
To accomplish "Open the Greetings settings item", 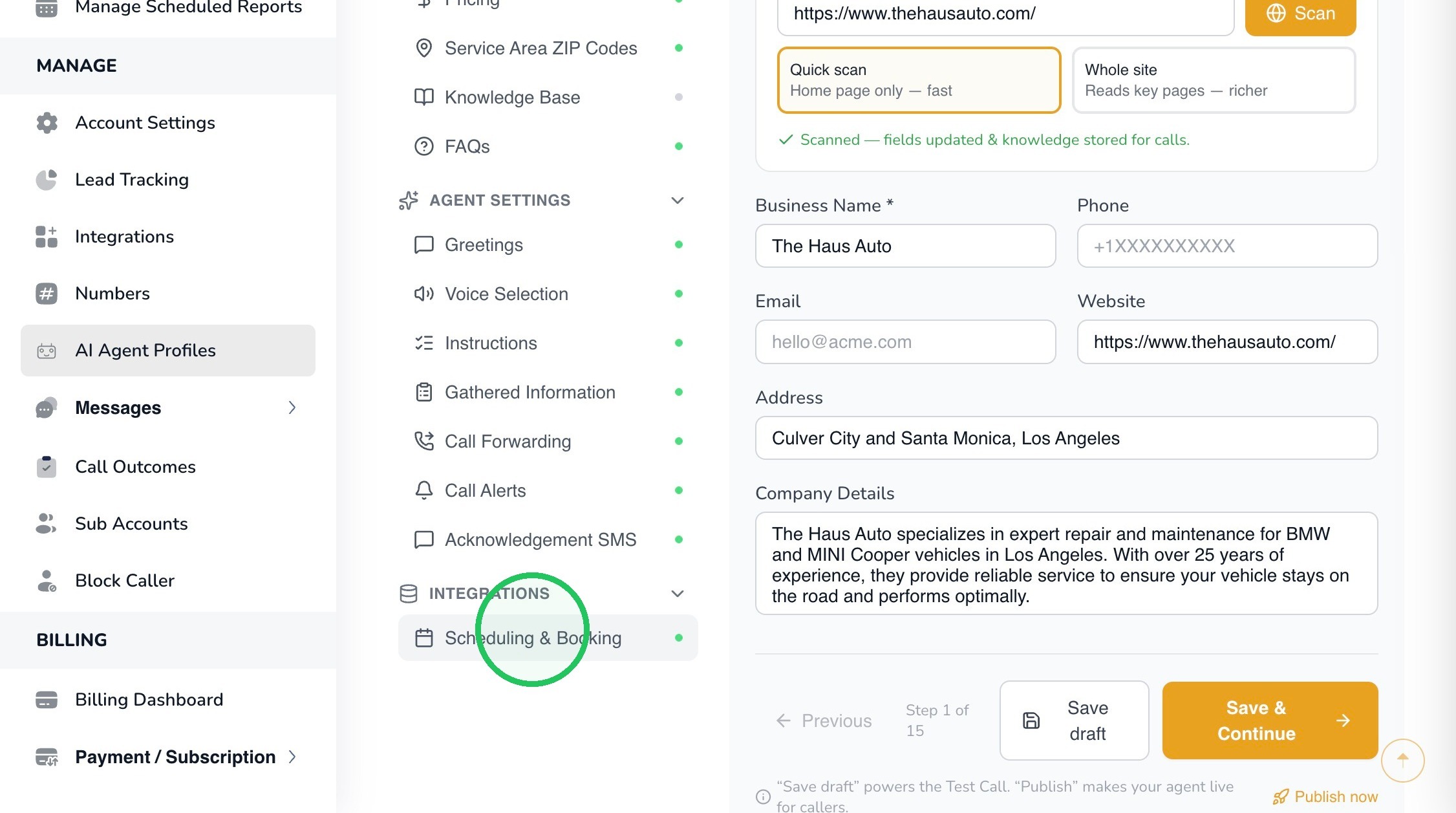I will point(548,244).
